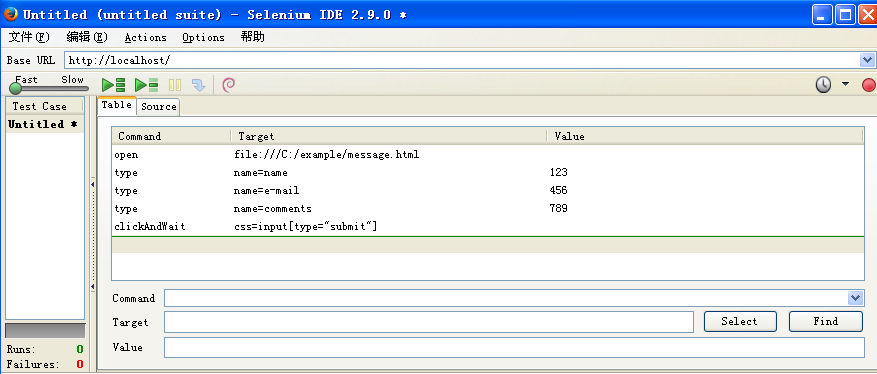Viewport: 877px width, 374px height.
Task: Play entire test suite
Action: click(114, 85)
